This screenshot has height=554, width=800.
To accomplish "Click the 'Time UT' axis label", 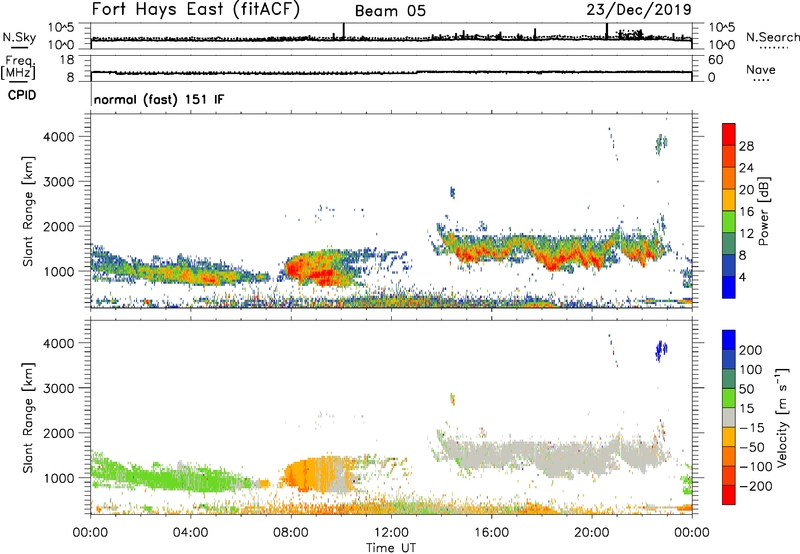I will [x=391, y=548].
